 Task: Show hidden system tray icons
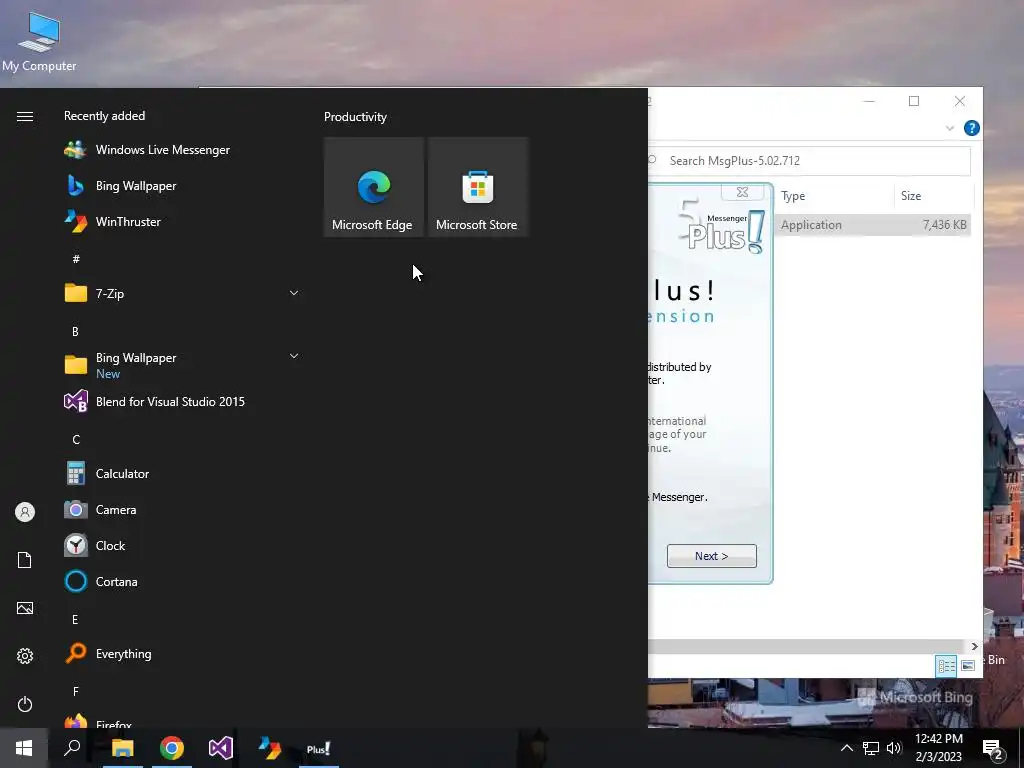846,748
